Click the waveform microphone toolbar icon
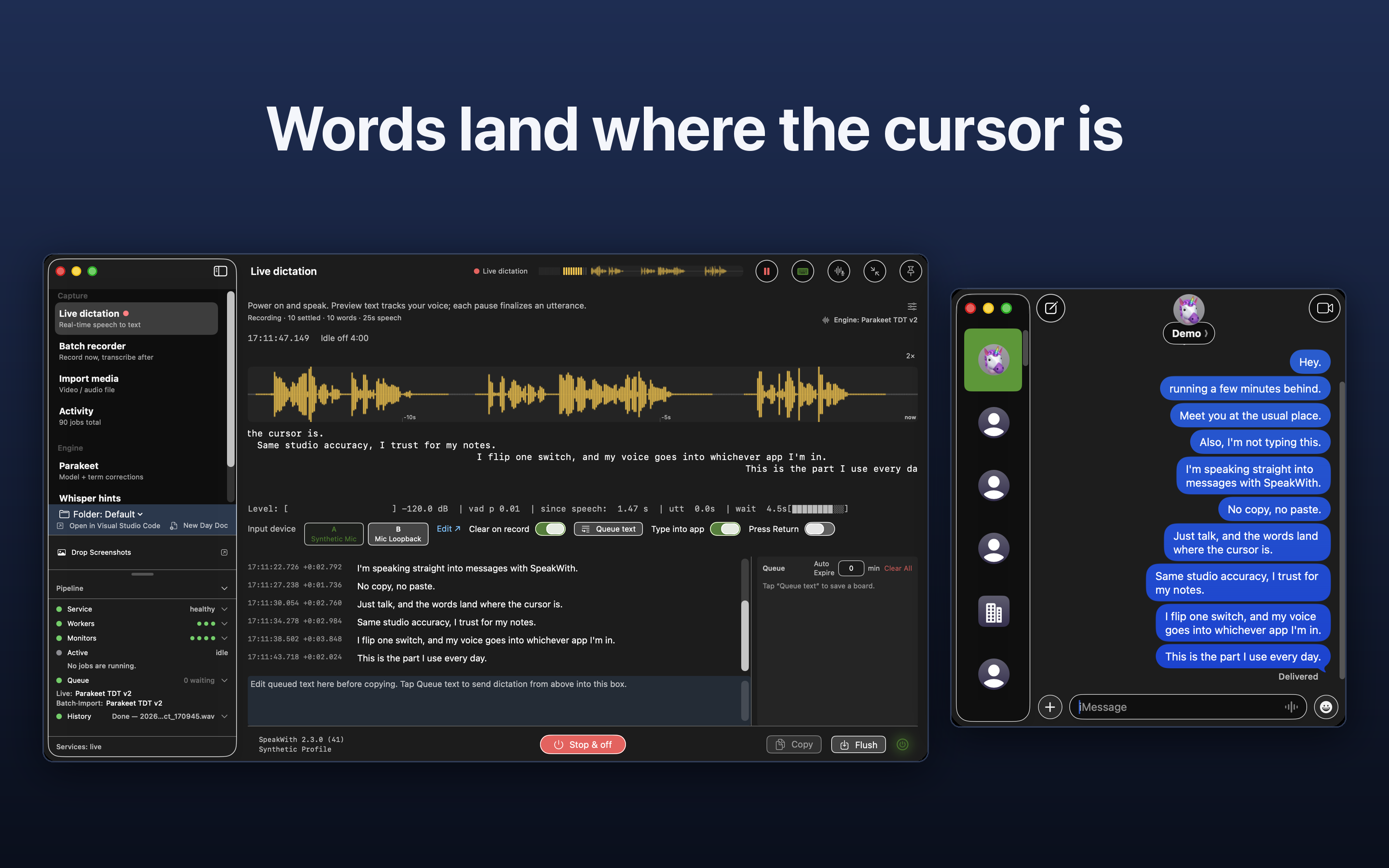 [839, 271]
